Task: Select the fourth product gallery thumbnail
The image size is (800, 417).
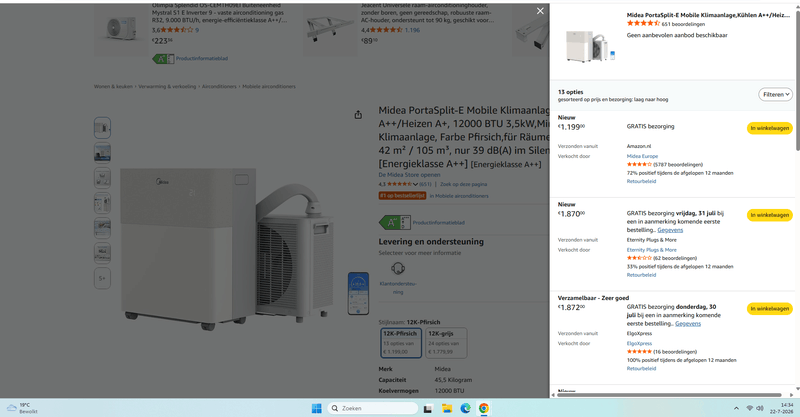Action: pos(102,203)
